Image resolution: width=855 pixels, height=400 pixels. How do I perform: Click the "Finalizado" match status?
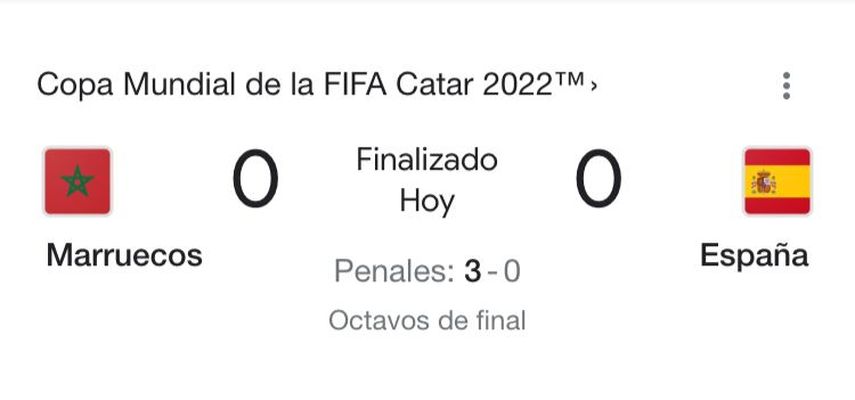point(427,160)
